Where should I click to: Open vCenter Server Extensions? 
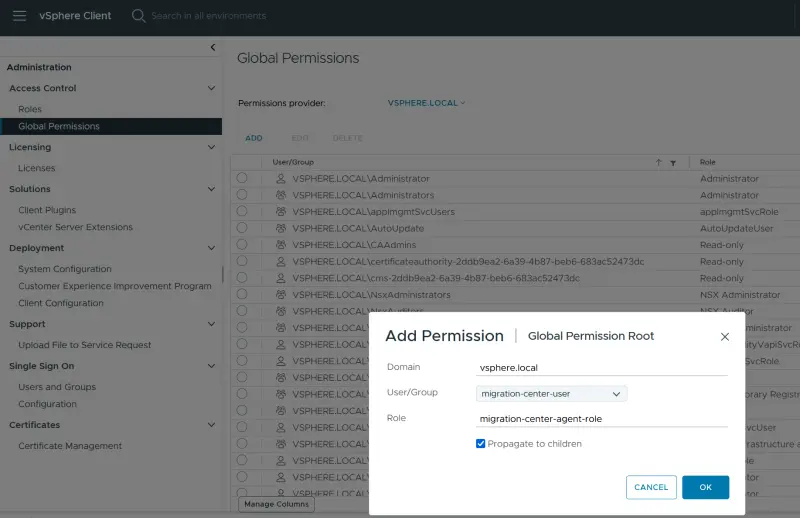(x=76, y=227)
